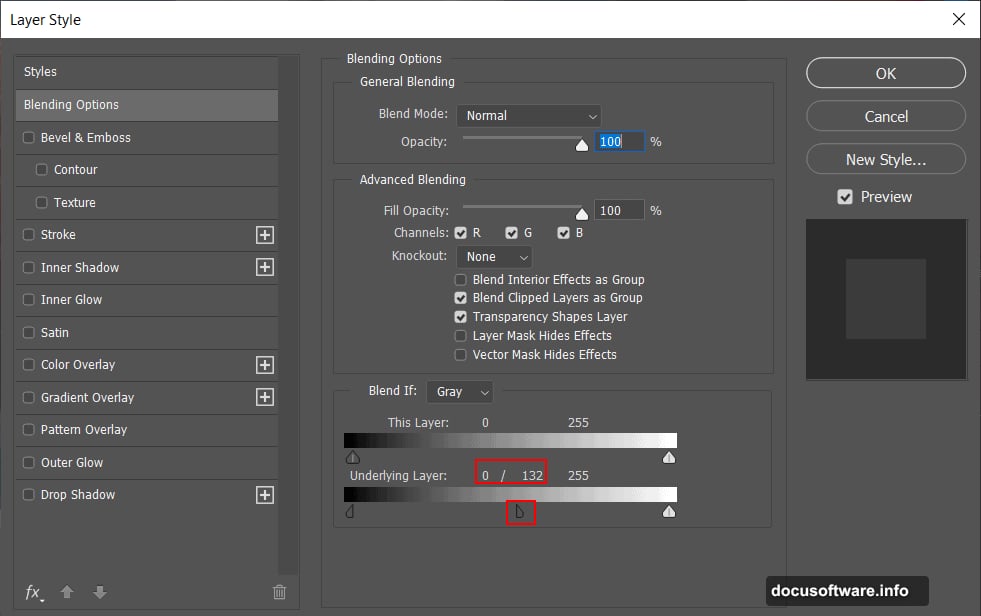Click the trash icon to delete effects

(279, 592)
